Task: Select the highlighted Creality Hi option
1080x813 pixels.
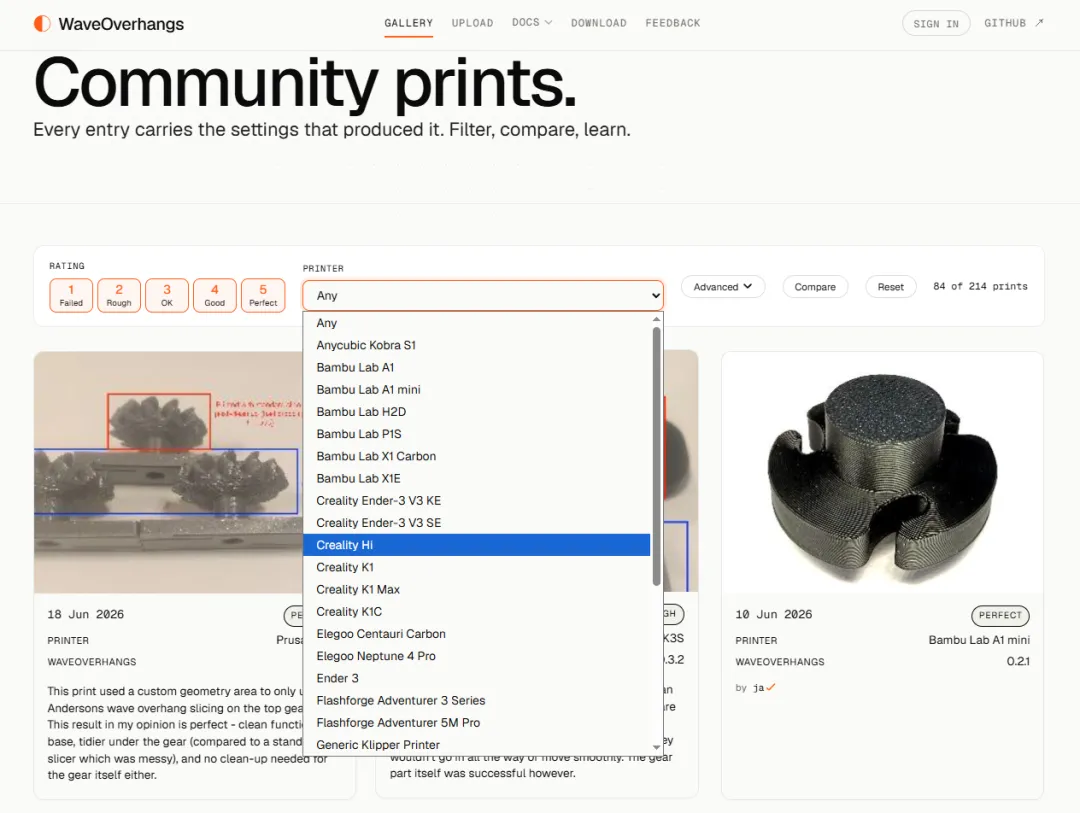Action: point(477,545)
